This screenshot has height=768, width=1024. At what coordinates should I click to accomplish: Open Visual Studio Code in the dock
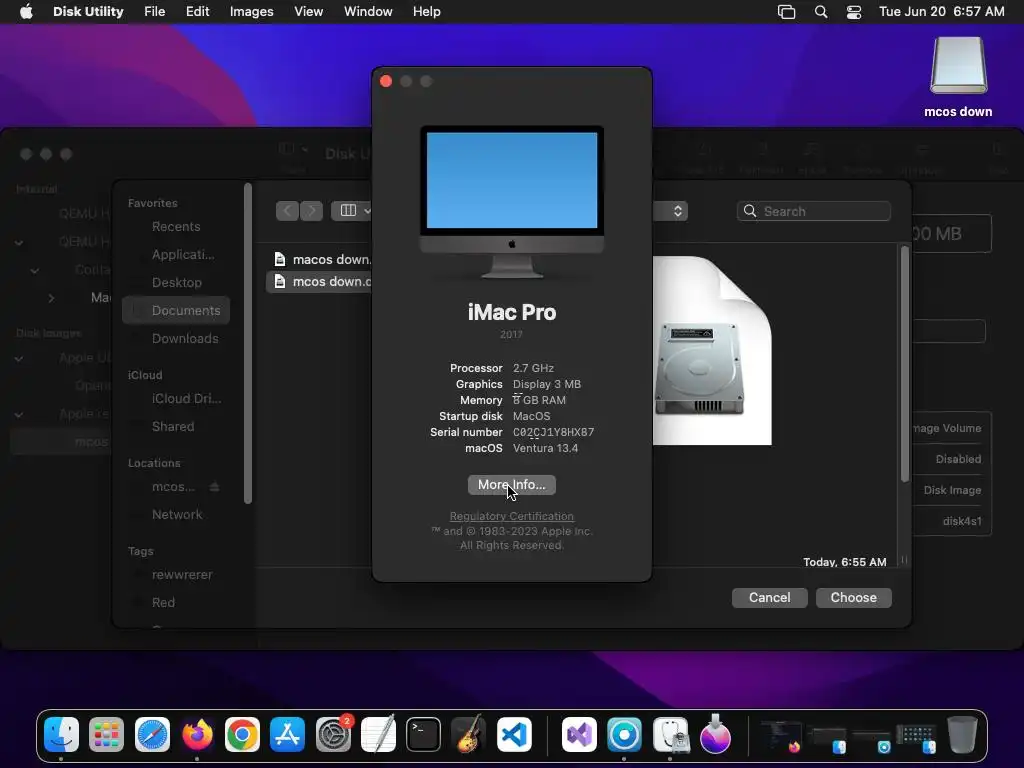[514, 735]
